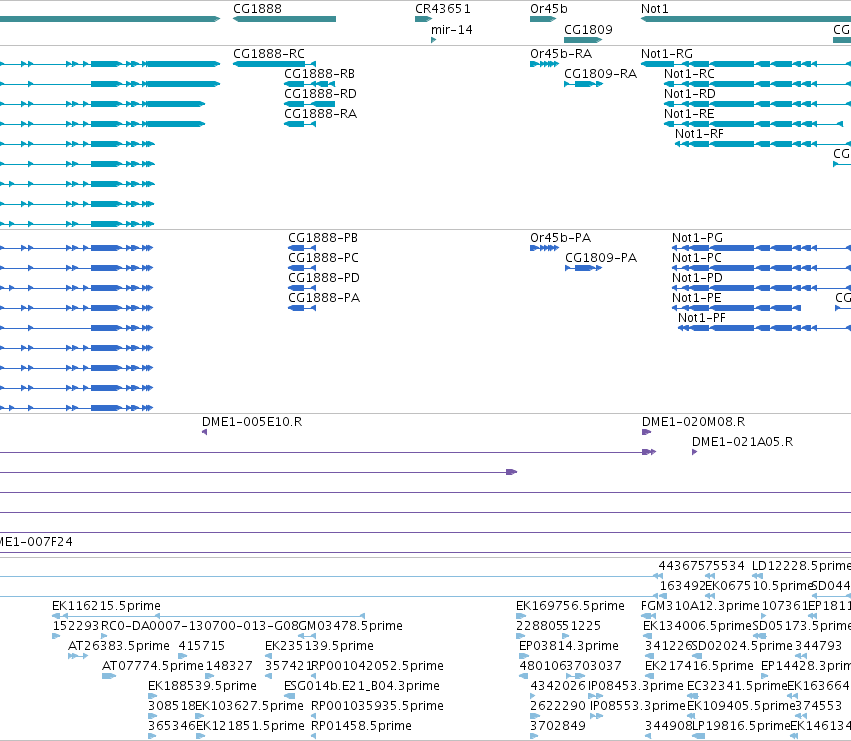Click the EK169756.5prime label
The height and width of the screenshot is (741, 851).
570,606
